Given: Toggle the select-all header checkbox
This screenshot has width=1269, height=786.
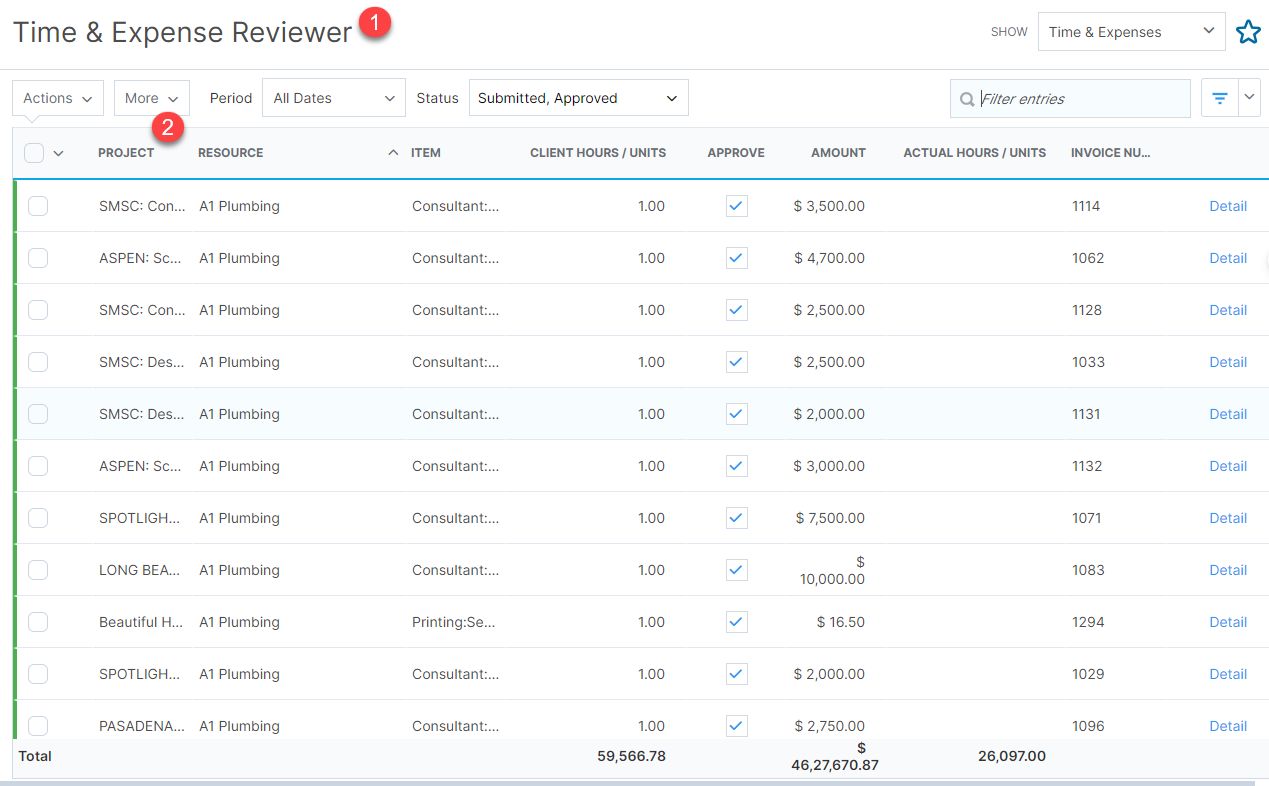Looking at the screenshot, I should click(x=34, y=153).
